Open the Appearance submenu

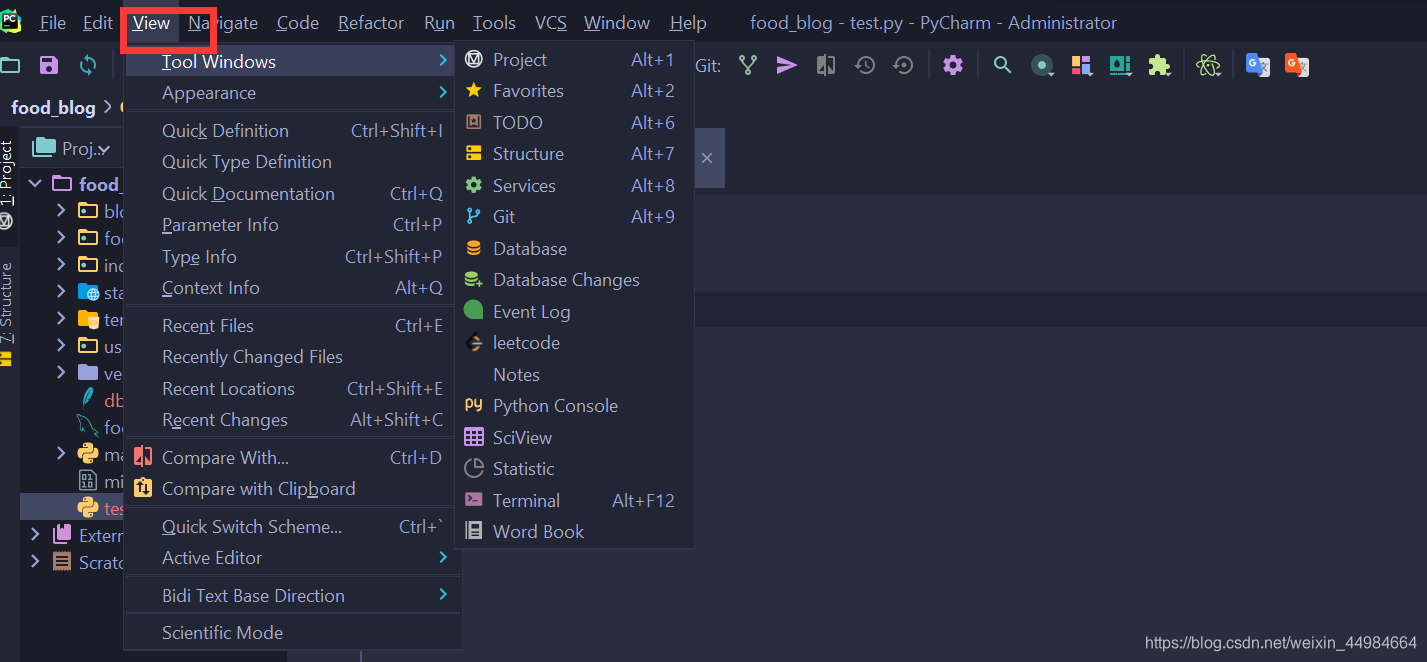(x=291, y=93)
